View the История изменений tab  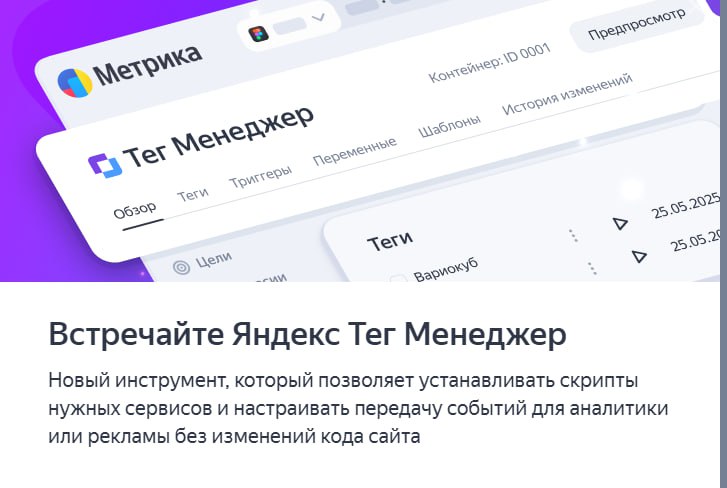[567, 94]
